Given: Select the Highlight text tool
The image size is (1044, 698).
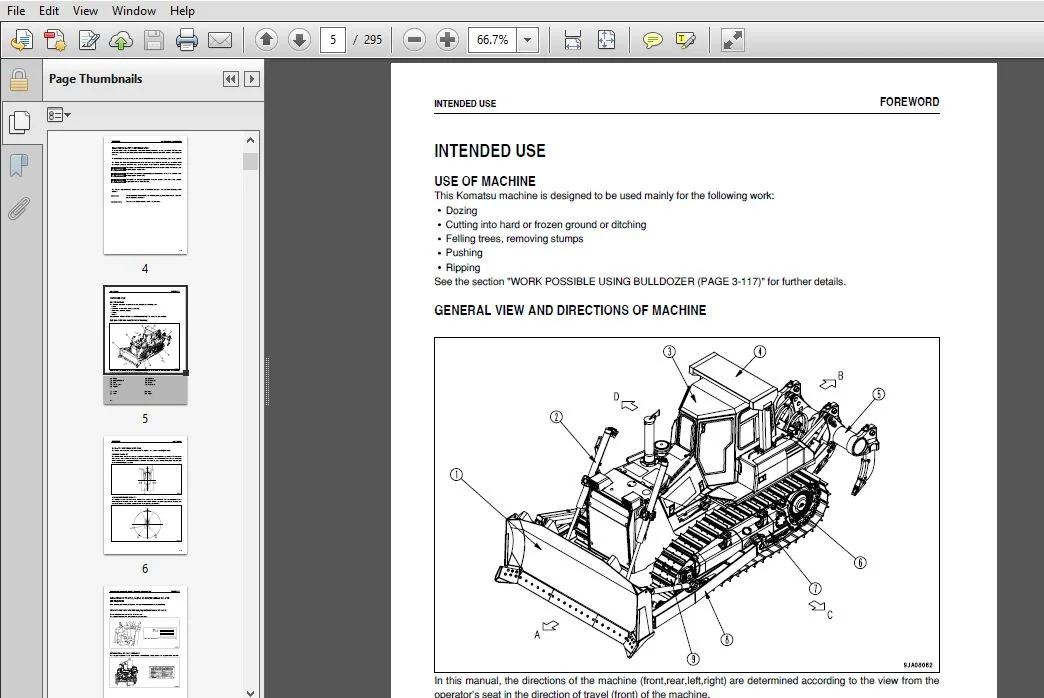Looking at the screenshot, I should [x=685, y=40].
